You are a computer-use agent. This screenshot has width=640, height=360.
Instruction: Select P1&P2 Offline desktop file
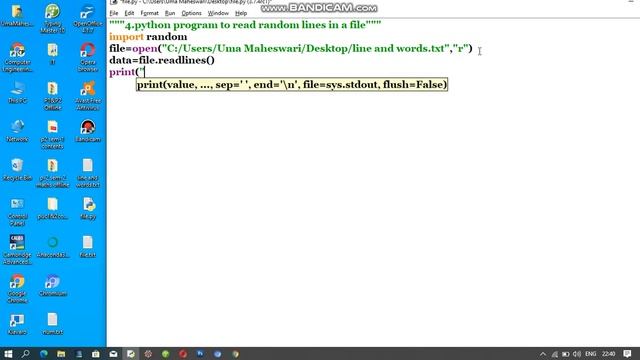tap(52, 96)
